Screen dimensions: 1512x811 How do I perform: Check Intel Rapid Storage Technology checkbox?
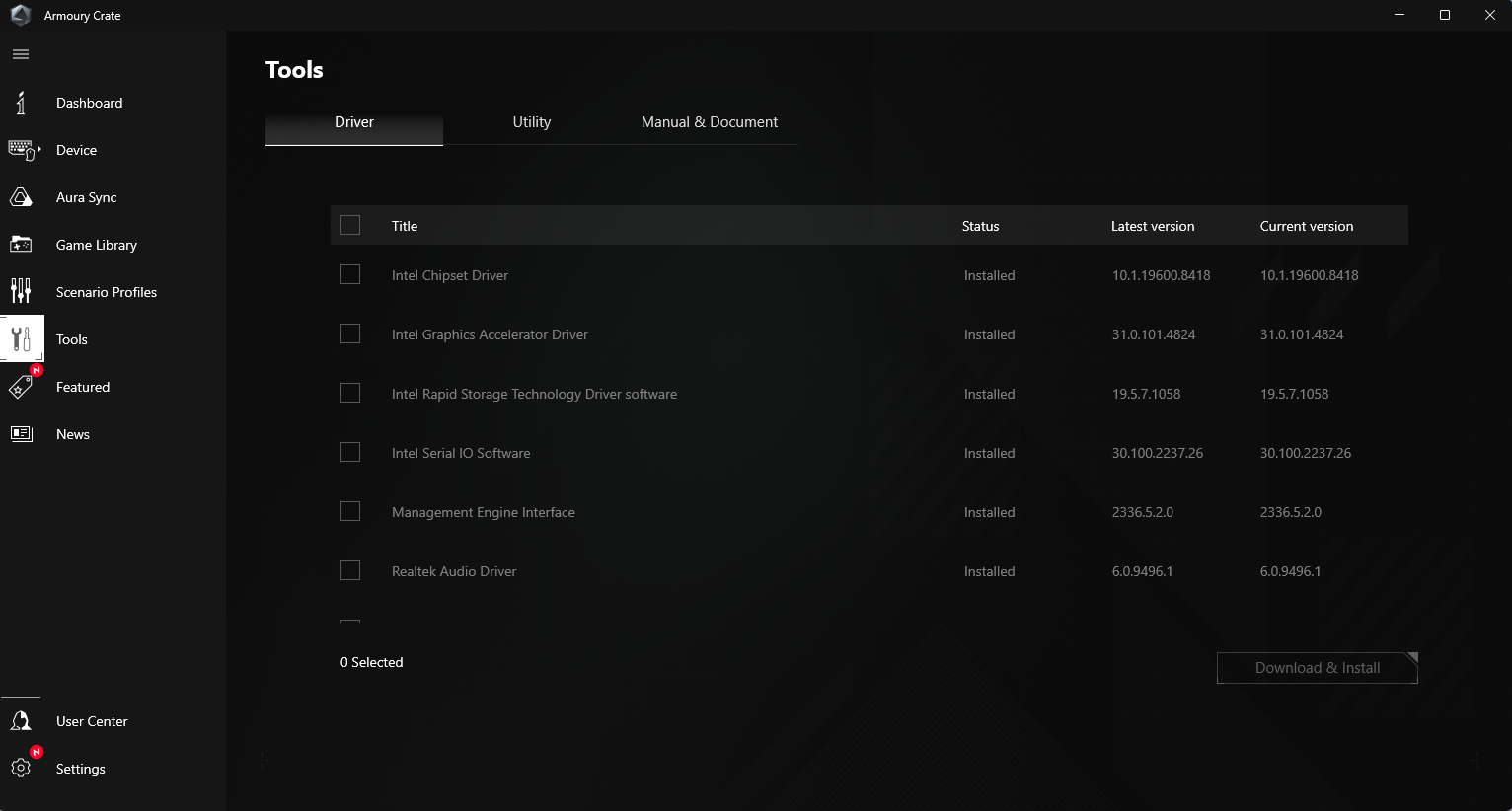coord(350,393)
